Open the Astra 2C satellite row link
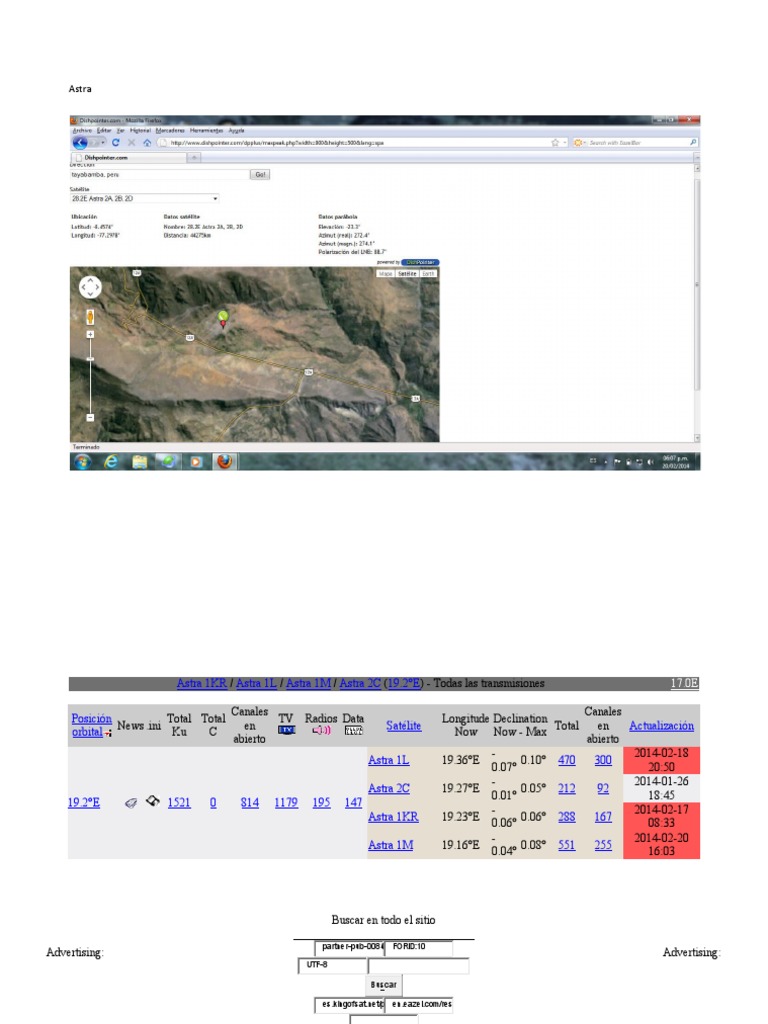This screenshot has width=768, height=1024. 389,788
